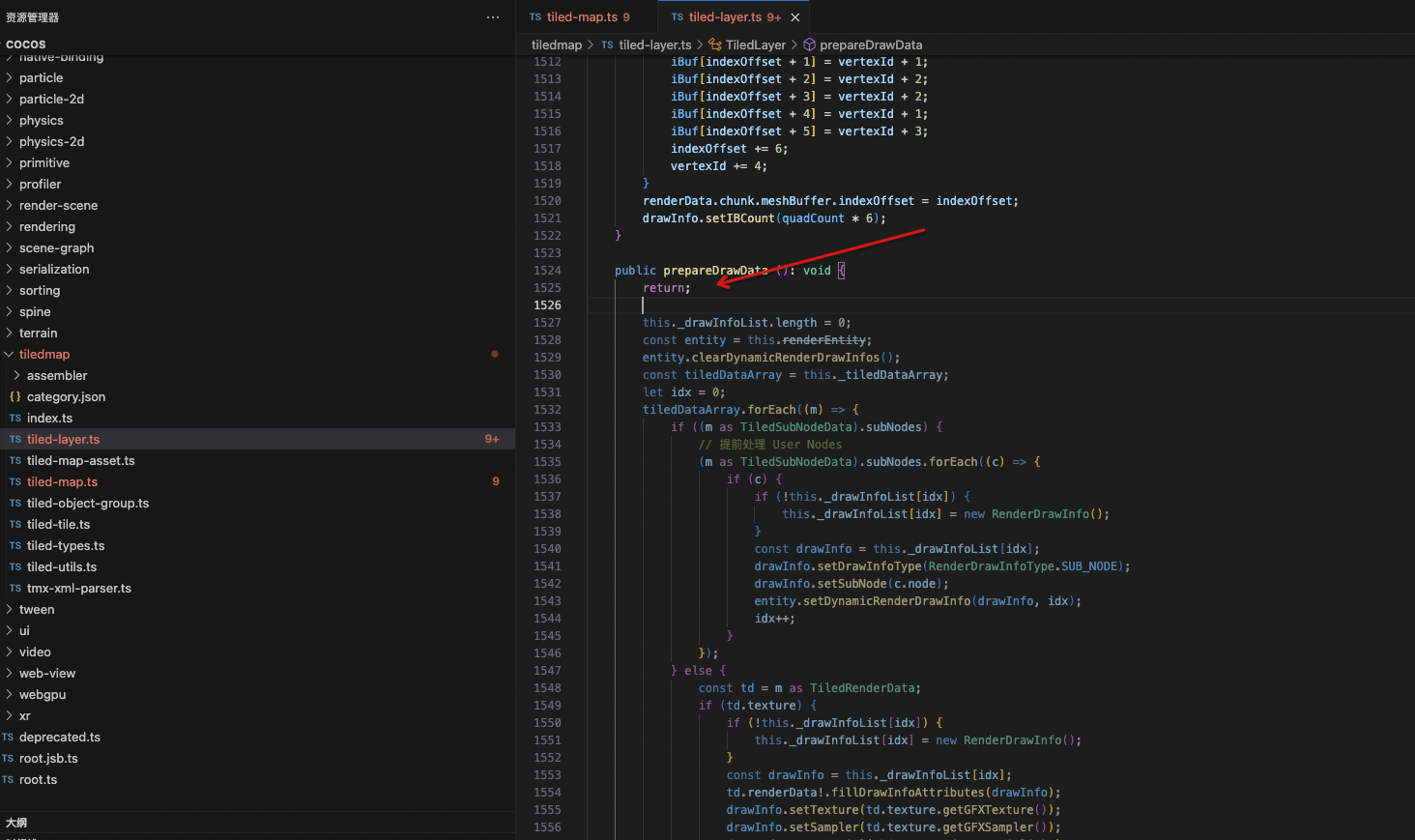The height and width of the screenshot is (840, 1415).
Task: Click the 资源管理器 explorer title
Action: point(32,17)
